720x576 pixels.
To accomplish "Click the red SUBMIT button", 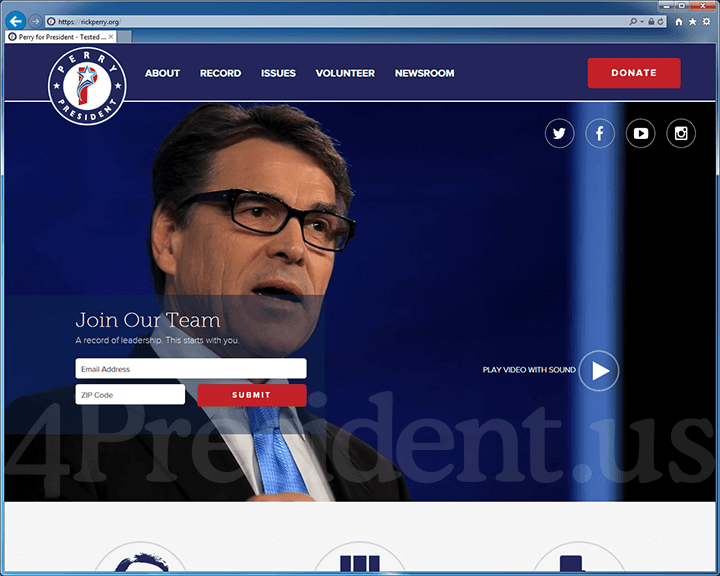I will coord(252,395).
